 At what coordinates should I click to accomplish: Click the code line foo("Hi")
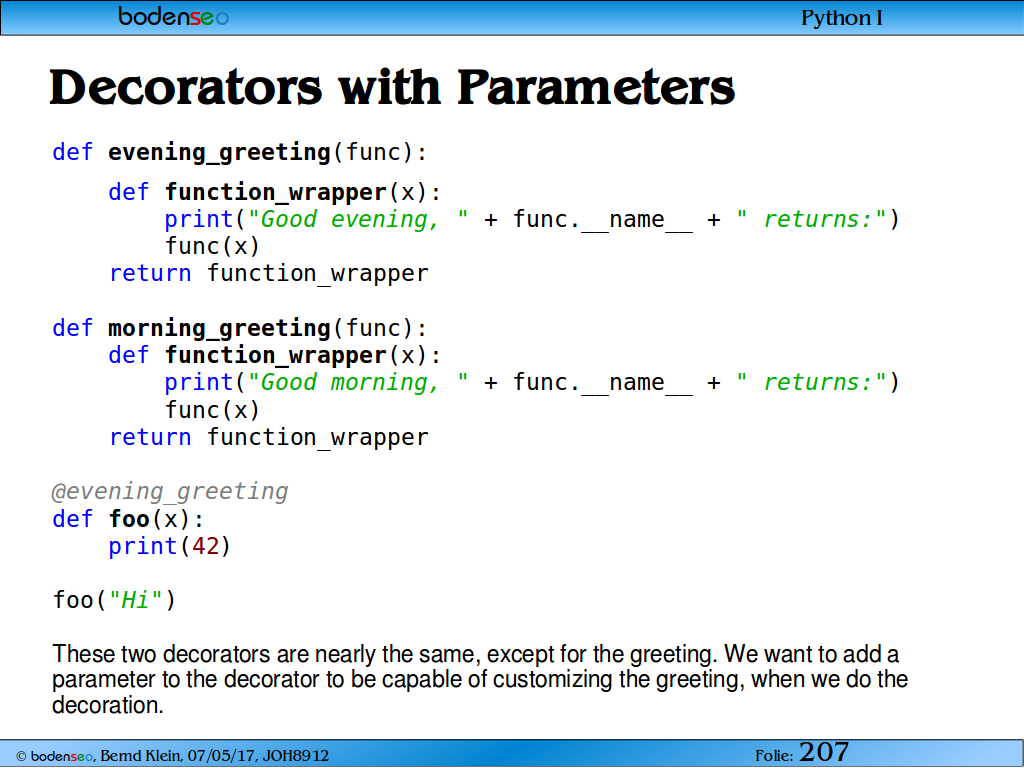click(x=114, y=600)
